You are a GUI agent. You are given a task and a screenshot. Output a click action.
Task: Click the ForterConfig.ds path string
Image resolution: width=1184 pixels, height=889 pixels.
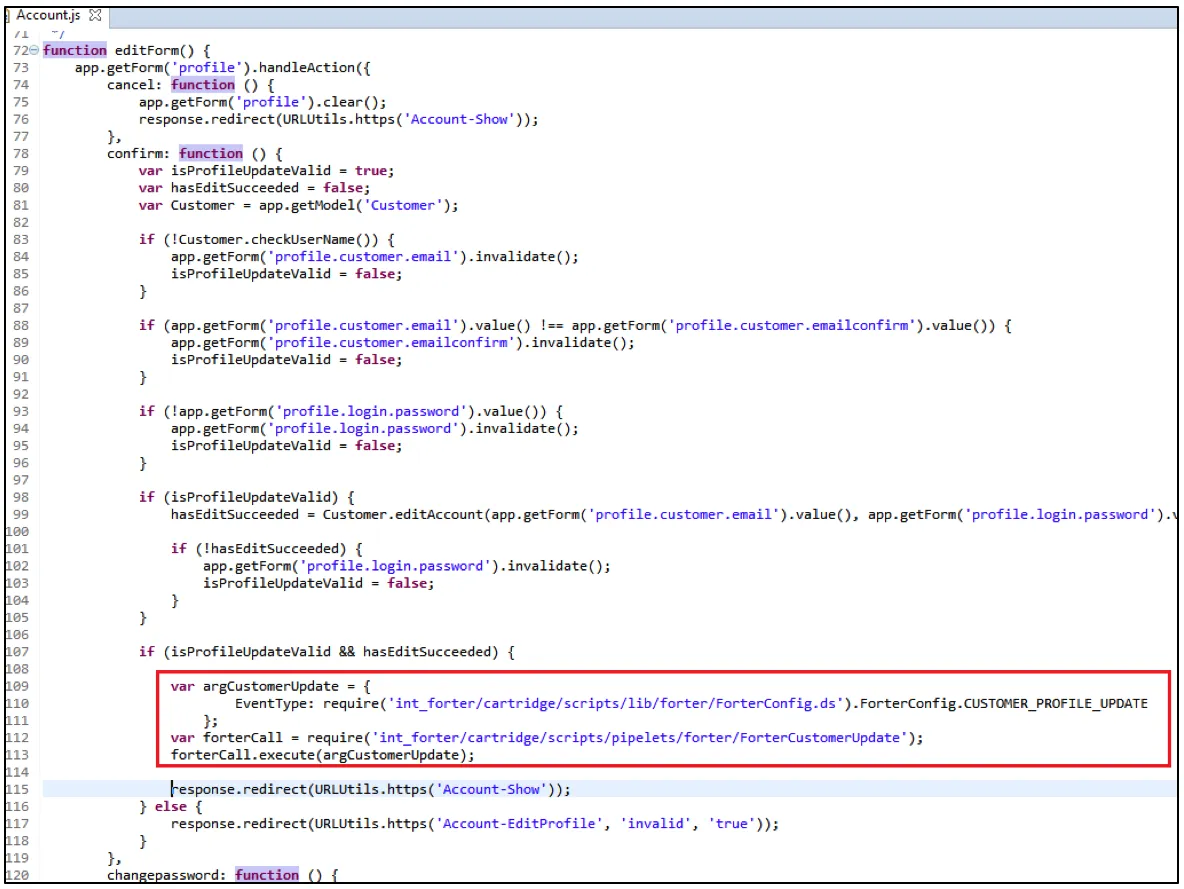pyautogui.click(x=615, y=704)
